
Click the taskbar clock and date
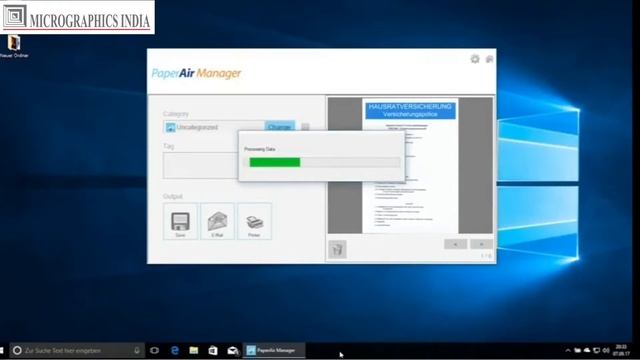621,350
